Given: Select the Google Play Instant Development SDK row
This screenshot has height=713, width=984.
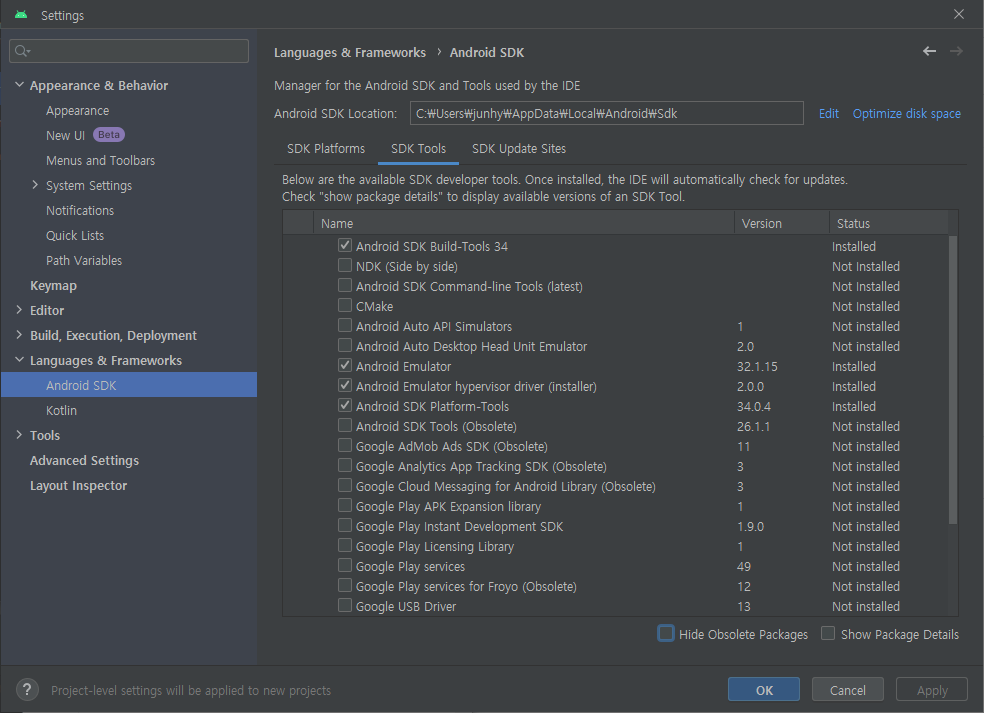Looking at the screenshot, I should pos(616,526).
